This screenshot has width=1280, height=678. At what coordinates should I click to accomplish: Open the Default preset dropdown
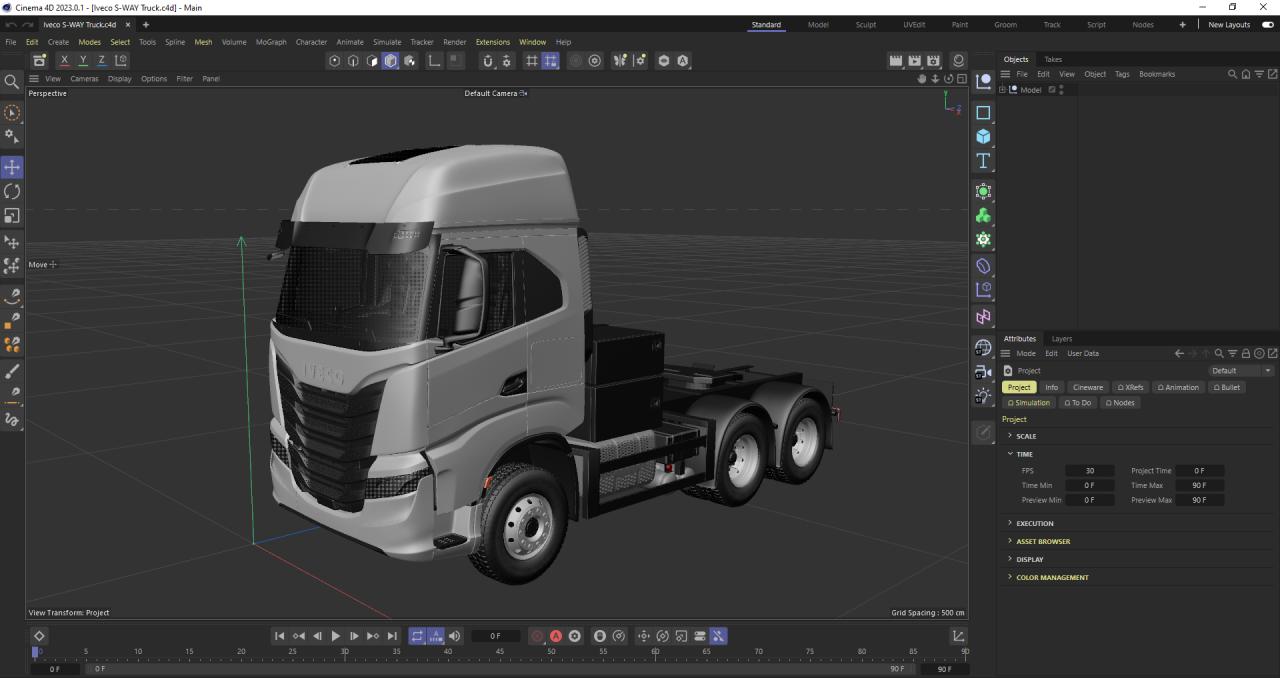click(1241, 370)
